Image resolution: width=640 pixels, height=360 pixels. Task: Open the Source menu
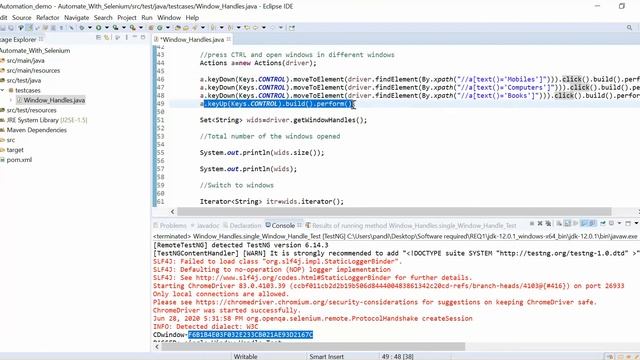(x=22, y=18)
